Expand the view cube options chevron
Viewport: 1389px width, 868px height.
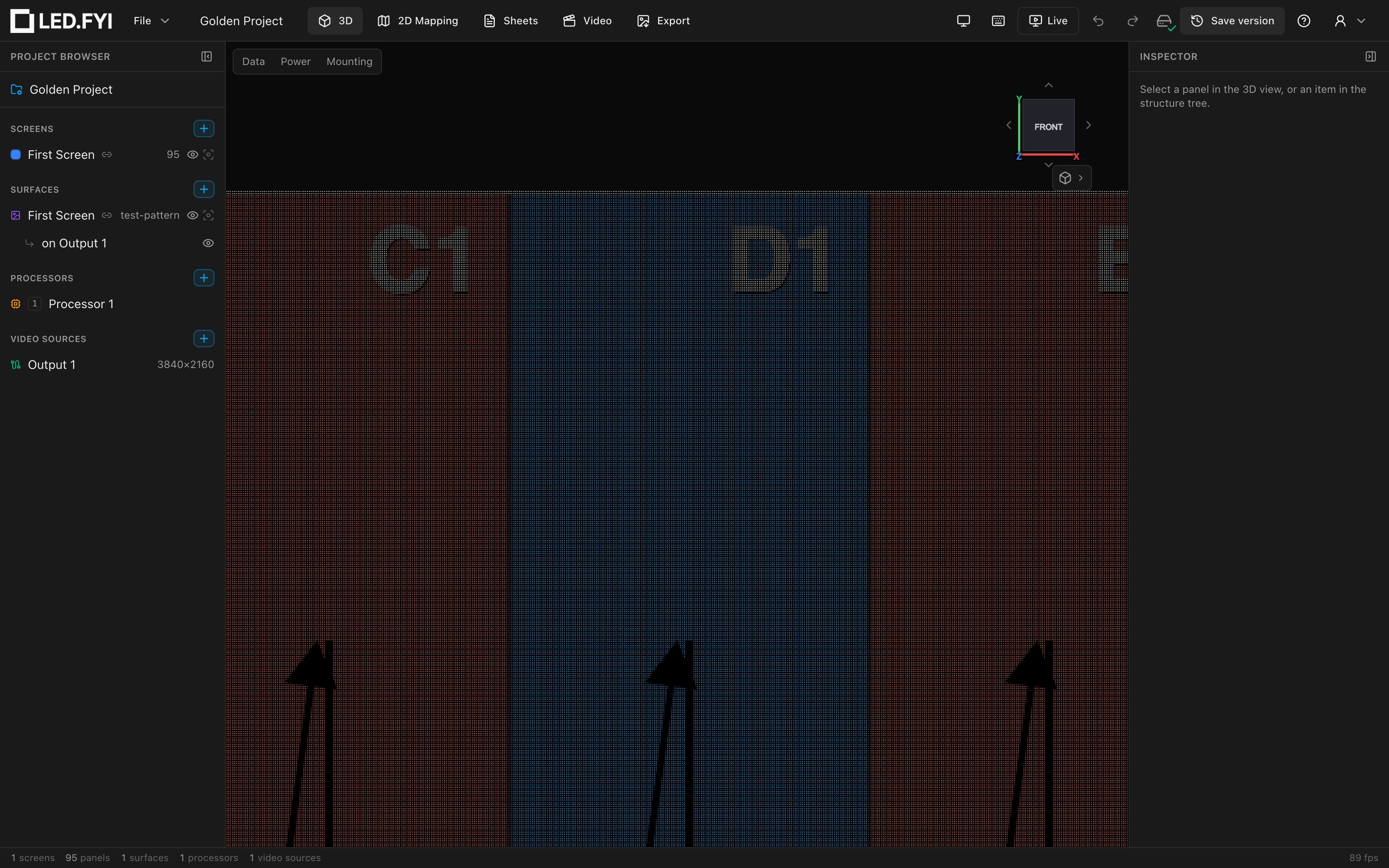(x=1081, y=178)
